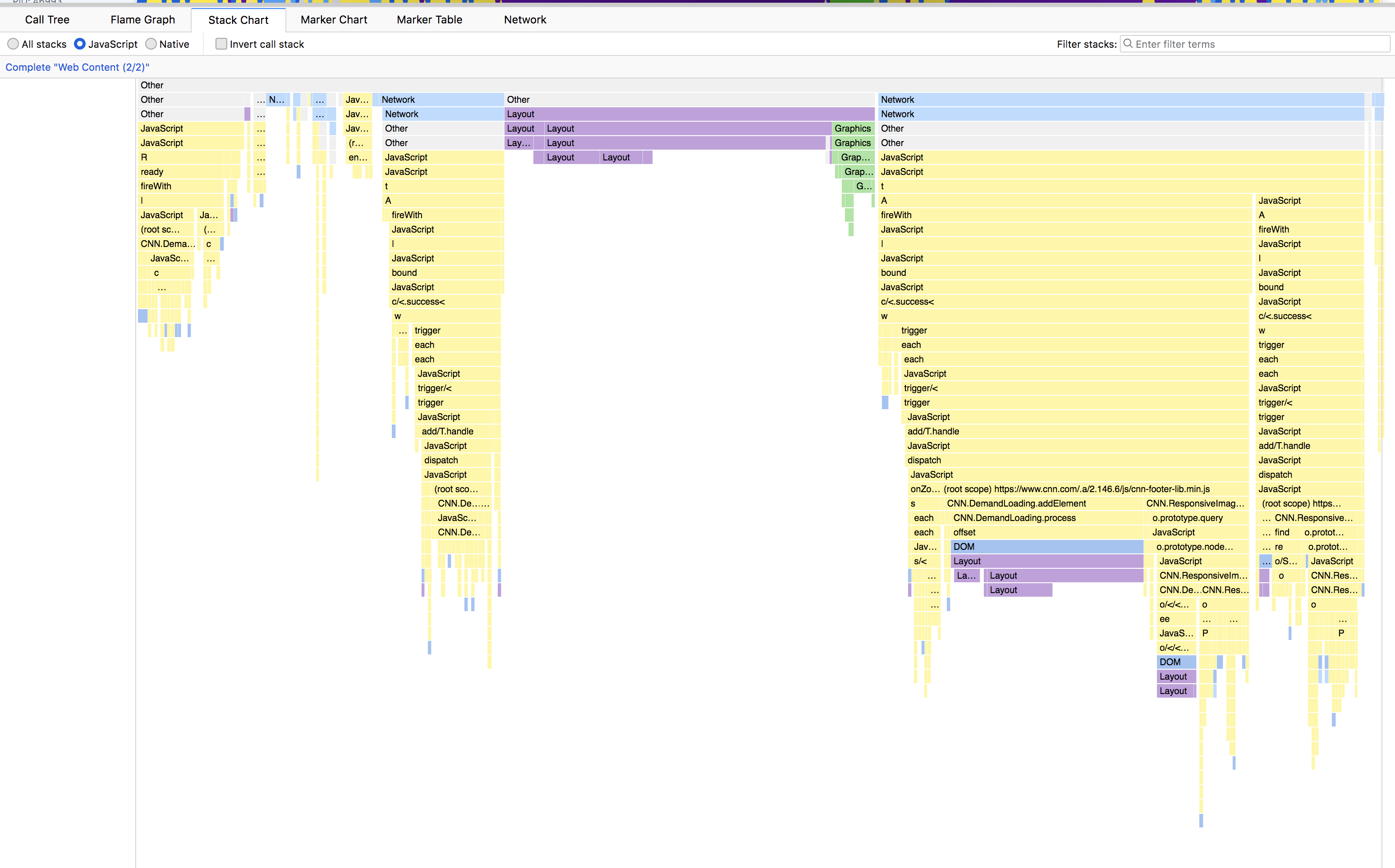
Task: Select the wide Network bar at top right
Action: tap(1121, 99)
